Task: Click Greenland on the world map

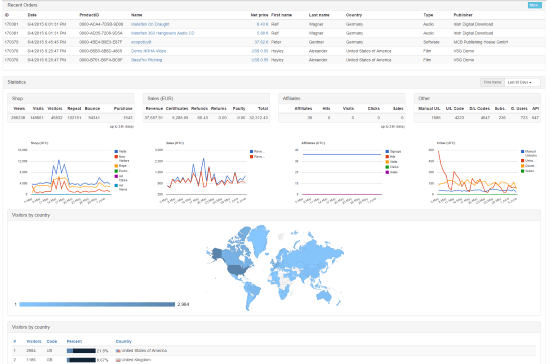Action: [x=260, y=240]
